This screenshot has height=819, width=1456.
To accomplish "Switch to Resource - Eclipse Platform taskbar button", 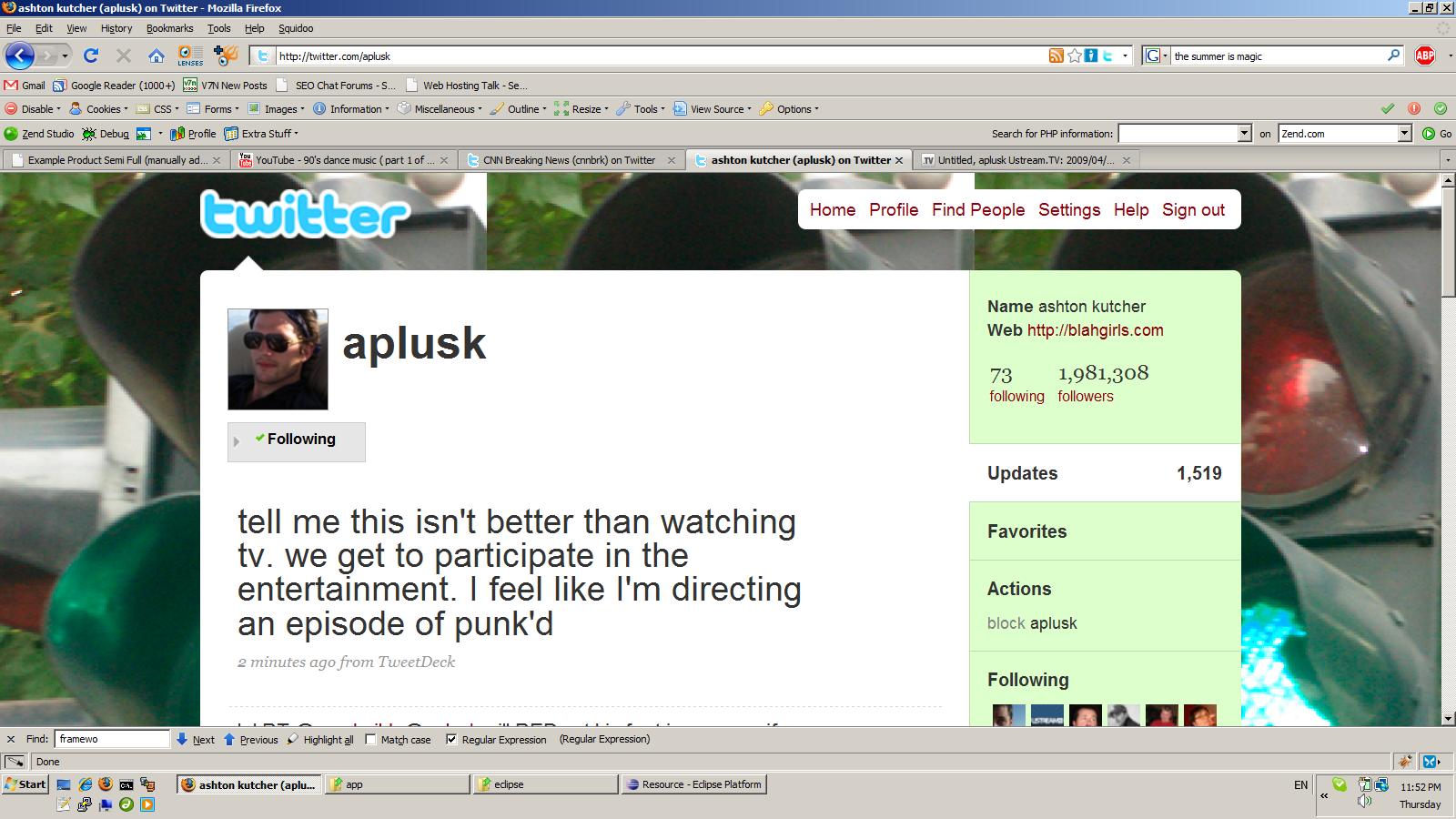I will [x=693, y=784].
